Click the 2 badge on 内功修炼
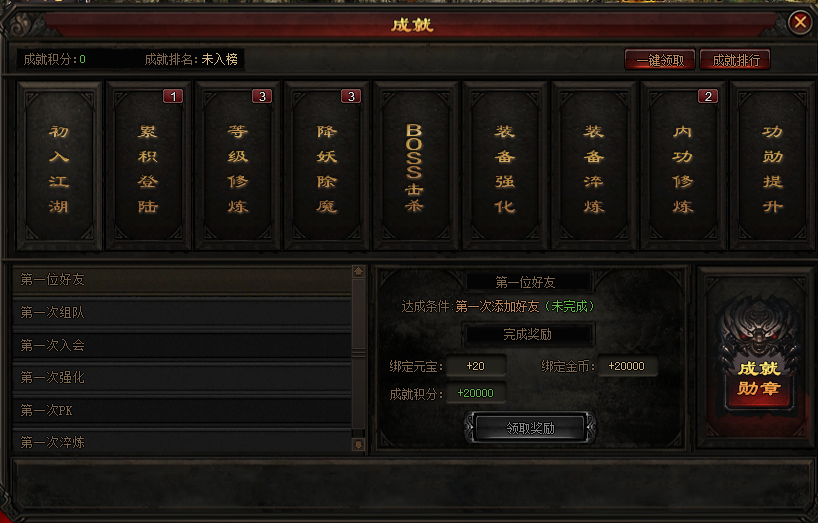 click(708, 96)
